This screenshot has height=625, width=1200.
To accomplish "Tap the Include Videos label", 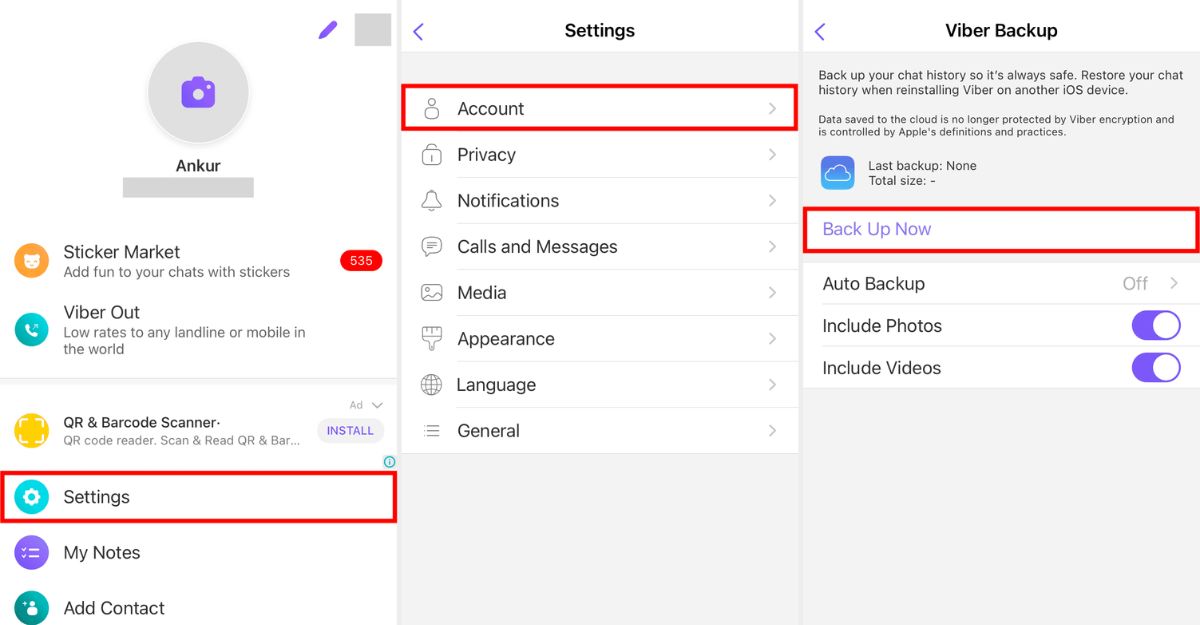I will coord(882,368).
